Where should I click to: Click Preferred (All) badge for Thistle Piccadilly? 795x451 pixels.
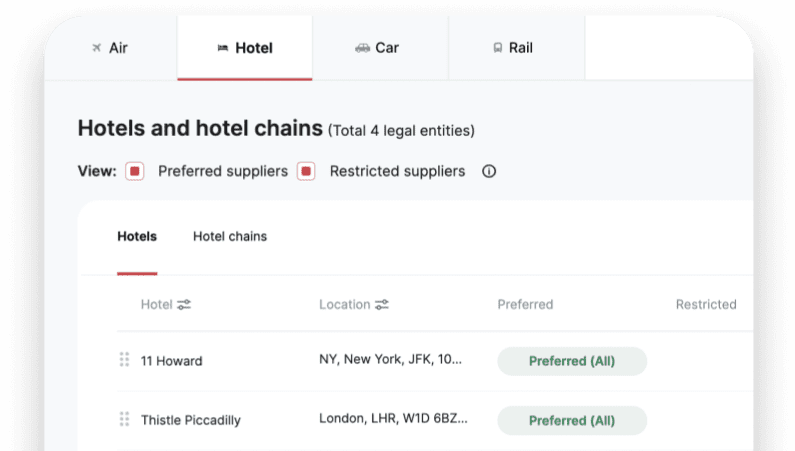[572, 421]
